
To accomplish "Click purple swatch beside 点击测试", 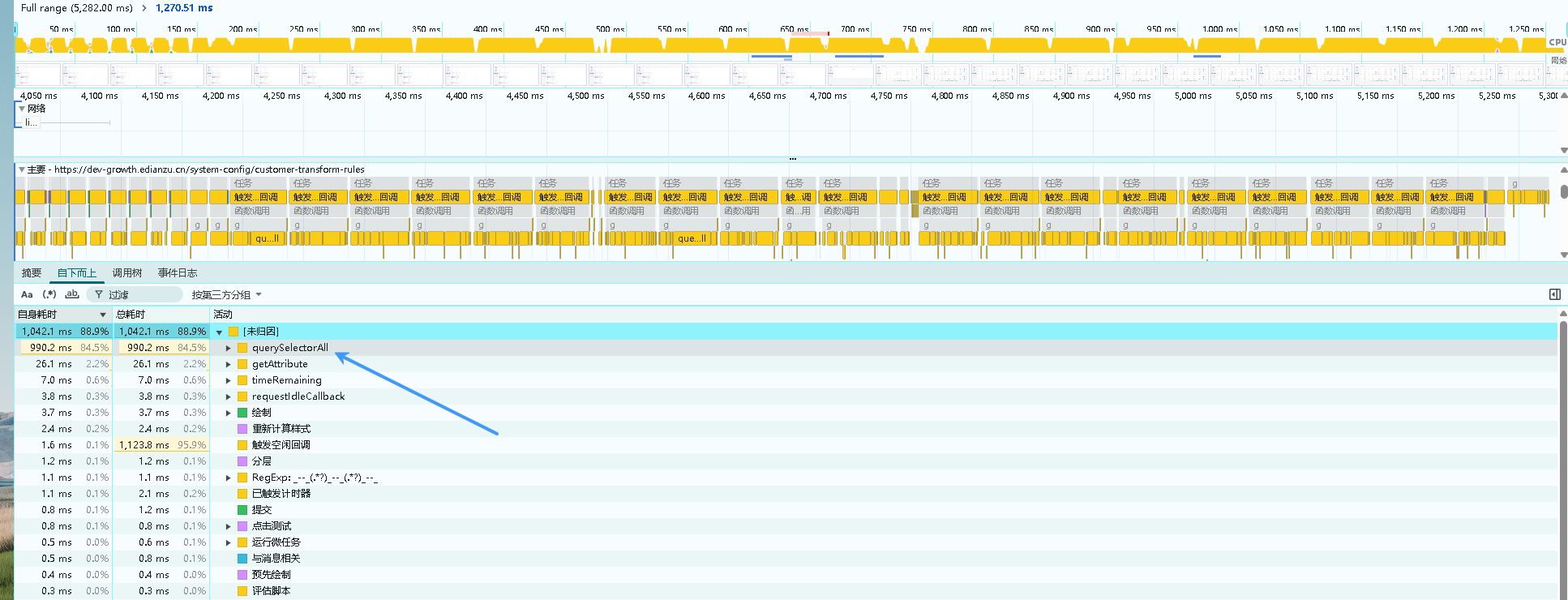I will tap(242, 526).
